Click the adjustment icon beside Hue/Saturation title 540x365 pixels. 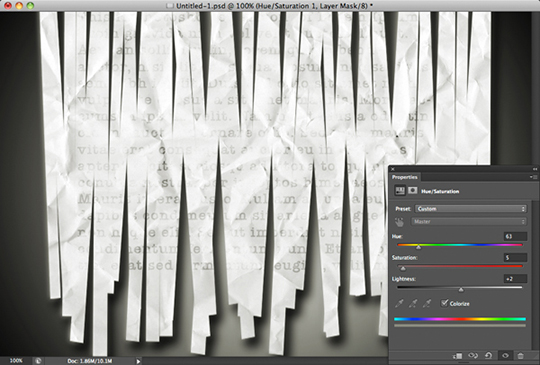point(400,191)
